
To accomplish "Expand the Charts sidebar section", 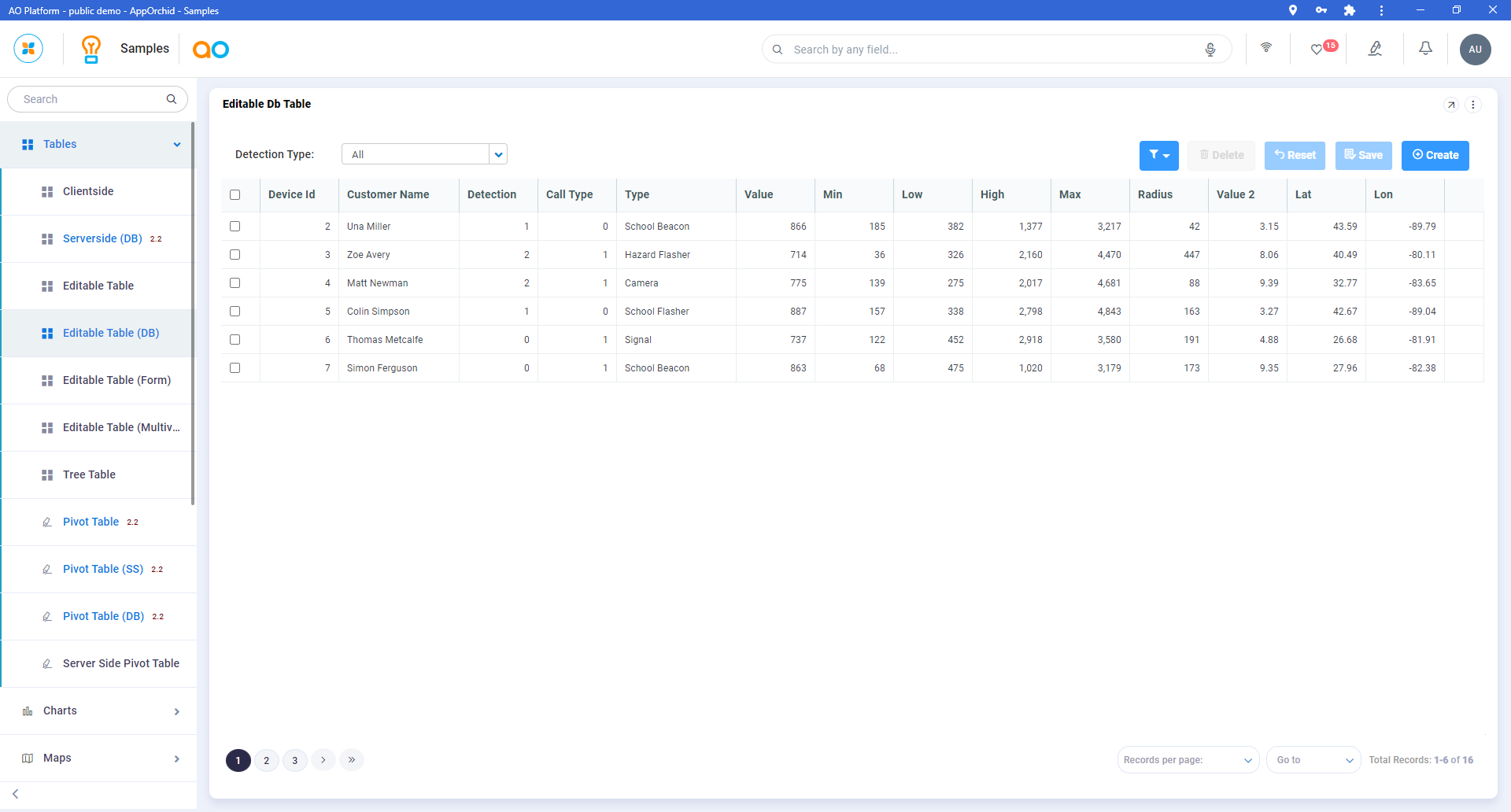I will coord(98,711).
